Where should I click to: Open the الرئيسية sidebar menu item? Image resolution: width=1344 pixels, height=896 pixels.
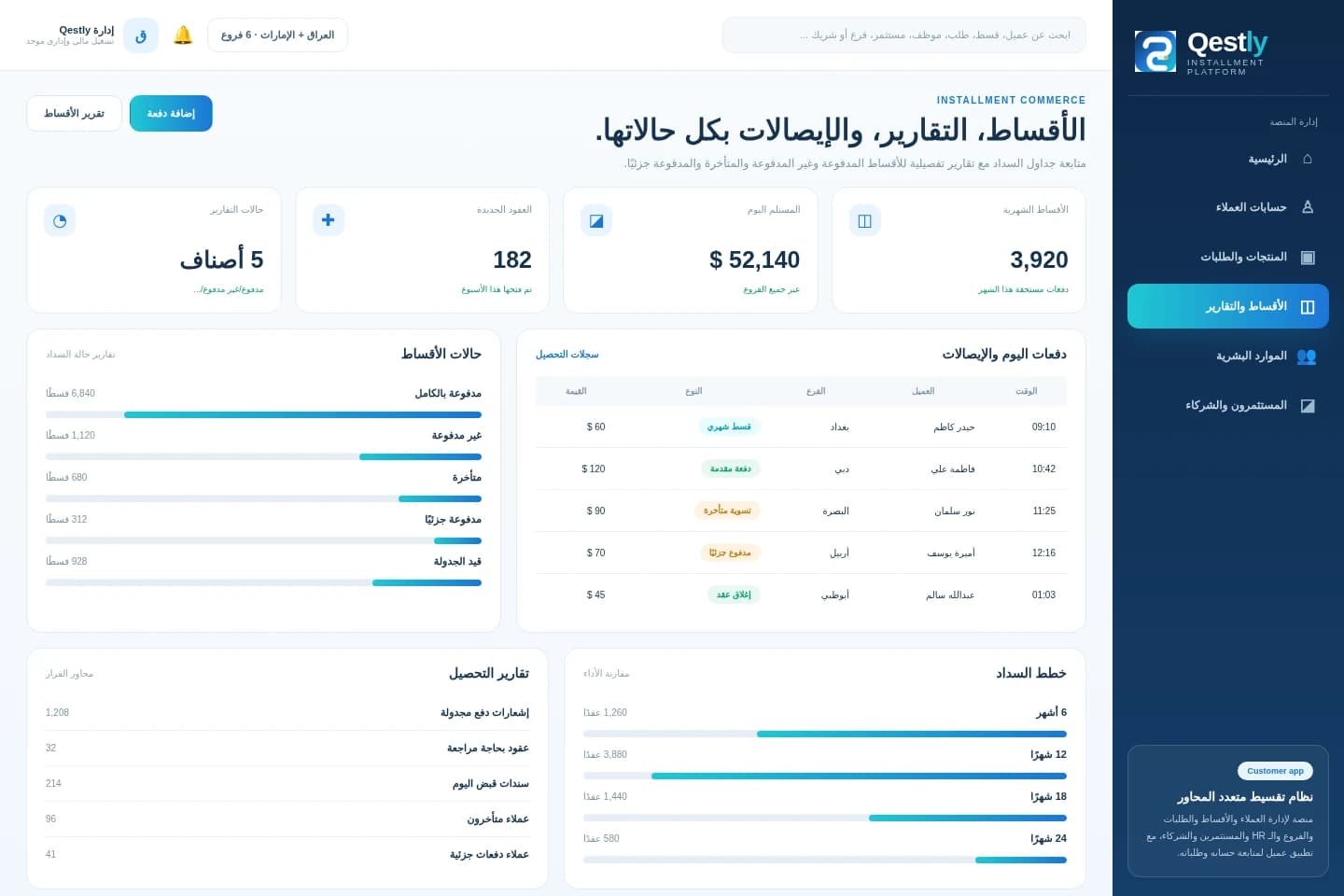click(1228, 159)
